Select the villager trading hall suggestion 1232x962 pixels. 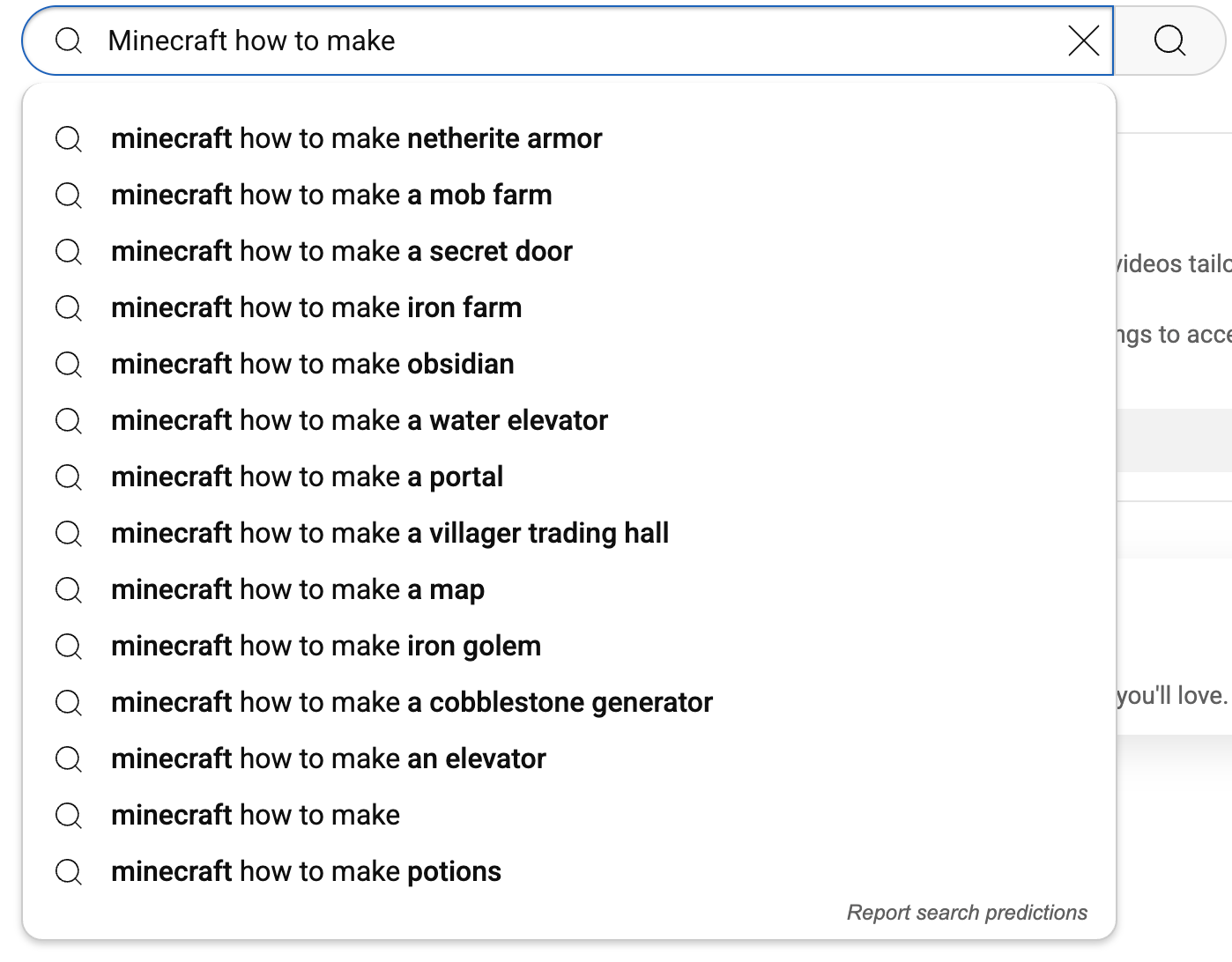point(390,534)
